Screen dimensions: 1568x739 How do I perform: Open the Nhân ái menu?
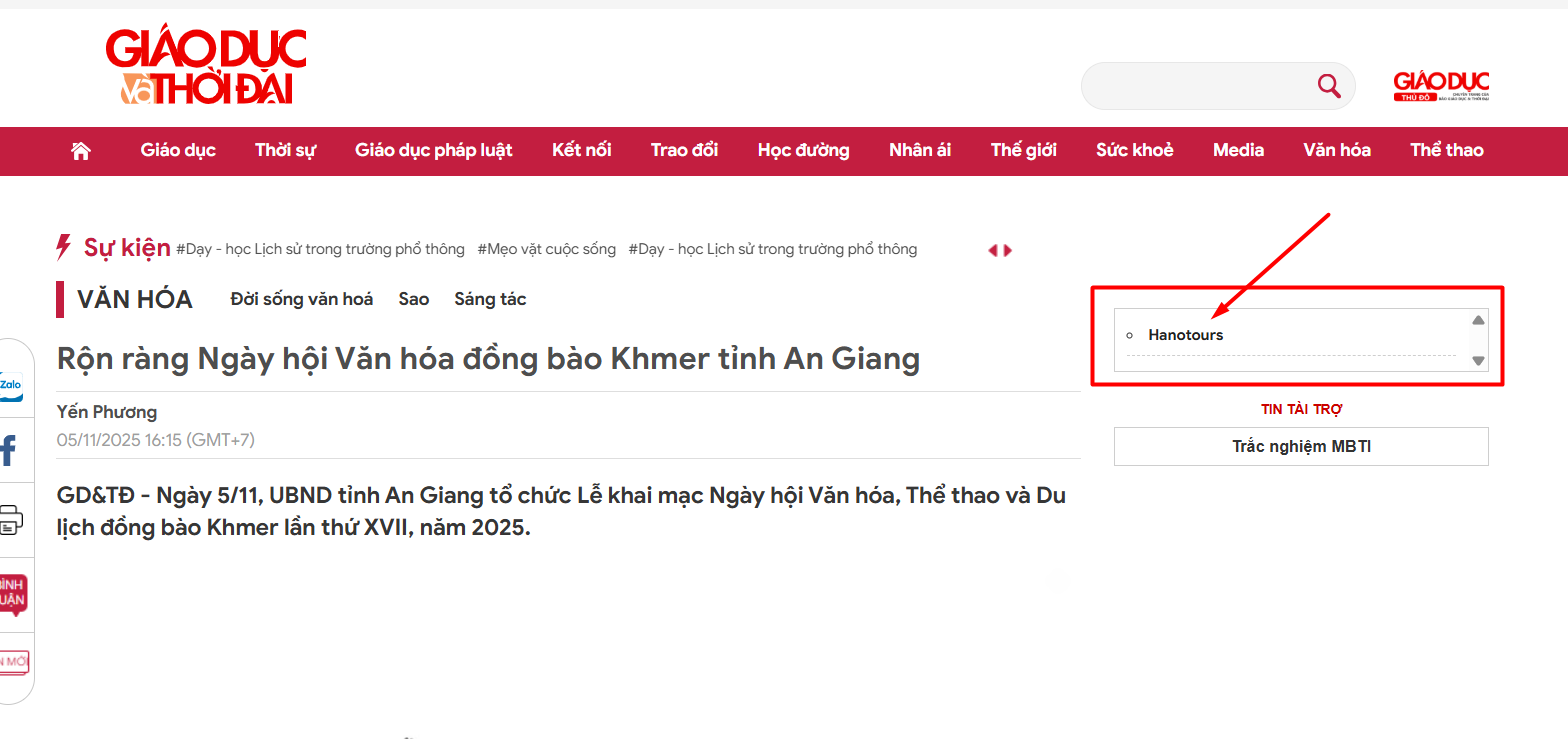point(920,150)
